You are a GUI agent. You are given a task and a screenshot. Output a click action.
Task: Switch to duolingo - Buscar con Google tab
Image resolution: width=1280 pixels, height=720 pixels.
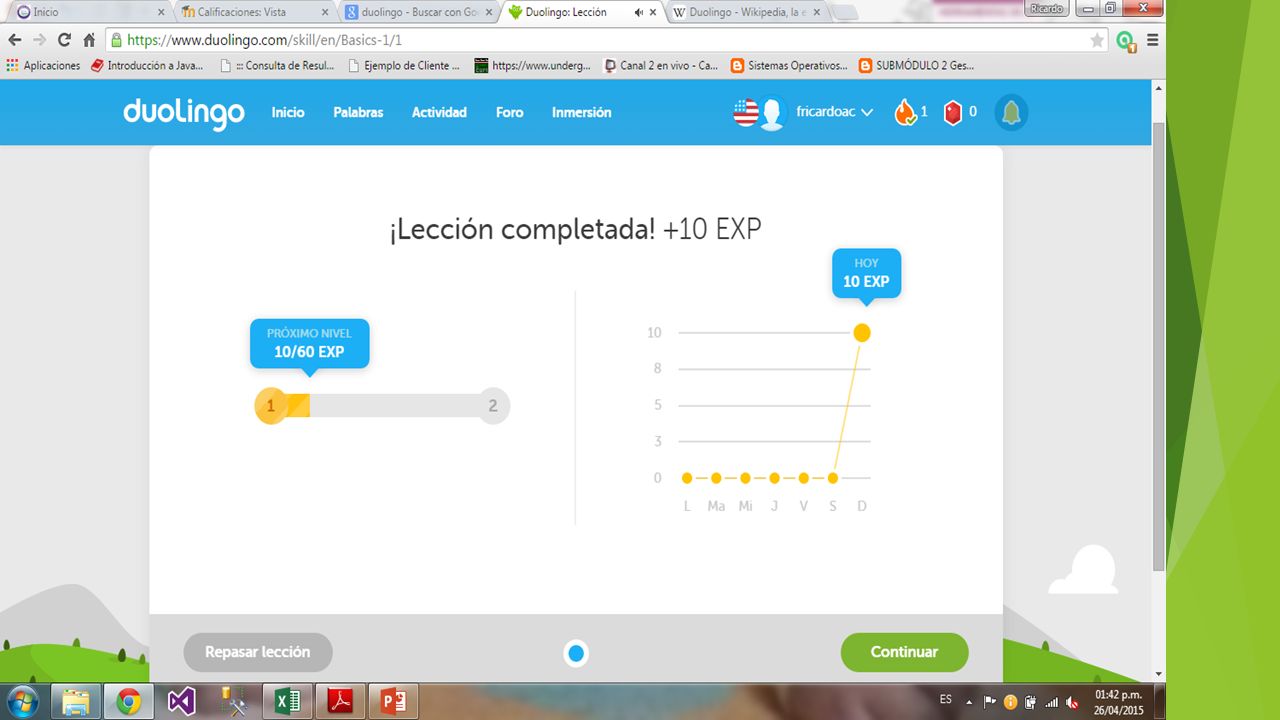click(x=418, y=13)
